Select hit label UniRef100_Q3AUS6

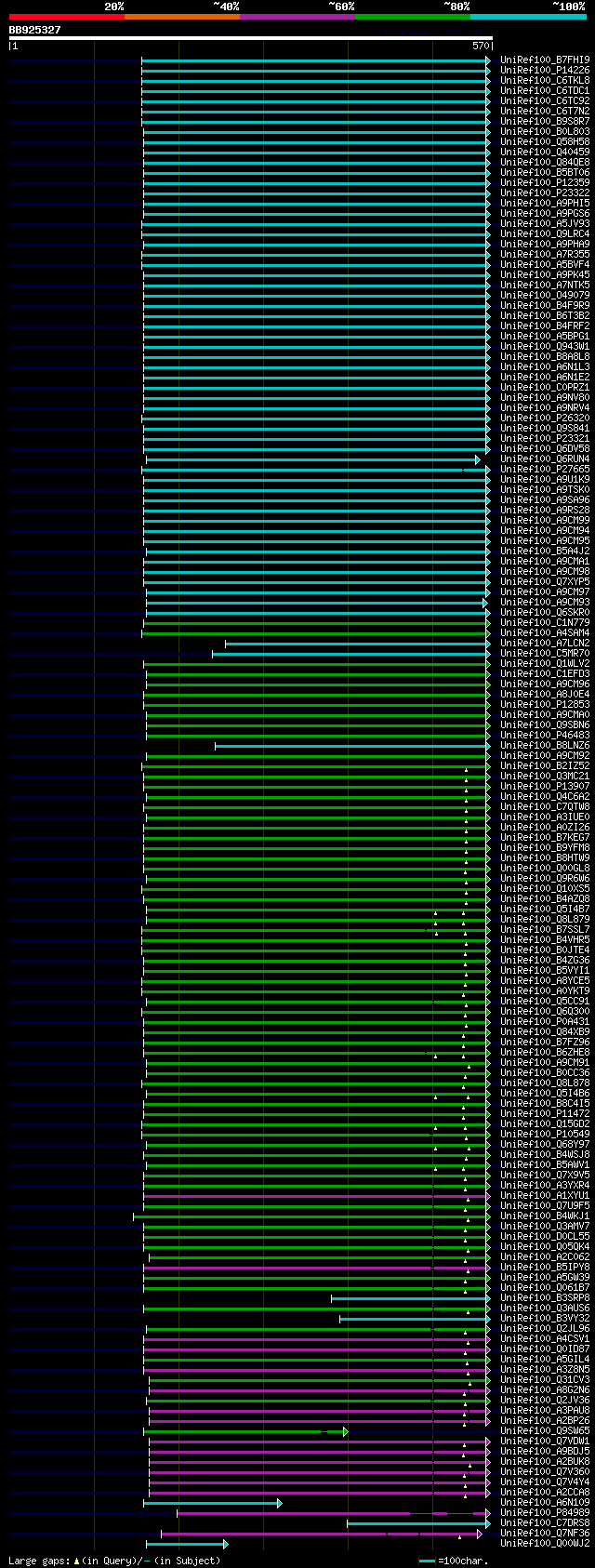[x=545, y=1308]
